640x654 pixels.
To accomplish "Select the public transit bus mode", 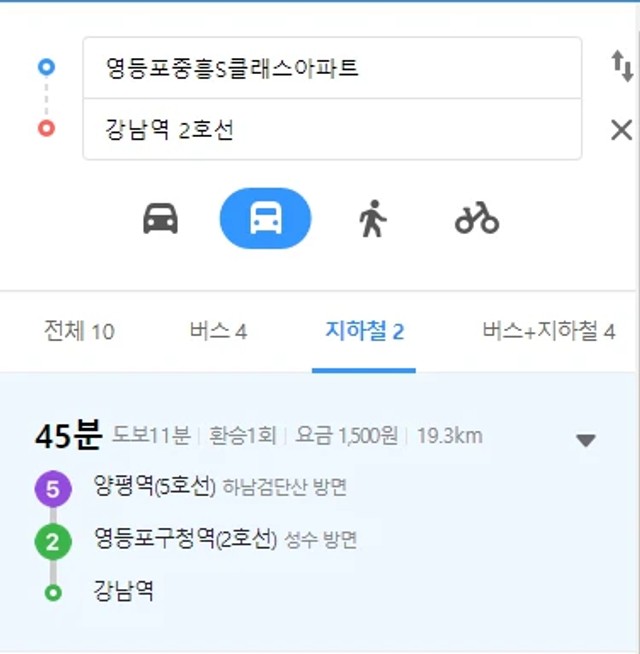I will [265, 218].
